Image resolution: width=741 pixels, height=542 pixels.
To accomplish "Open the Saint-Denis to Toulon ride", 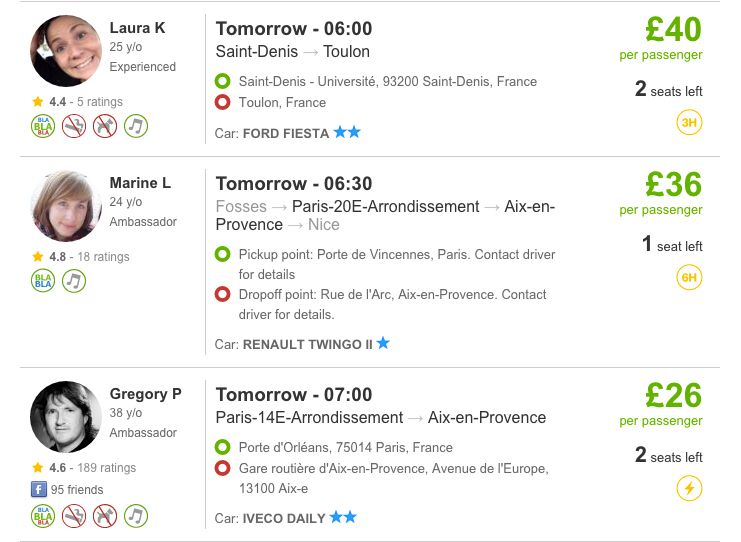I will pos(293,52).
